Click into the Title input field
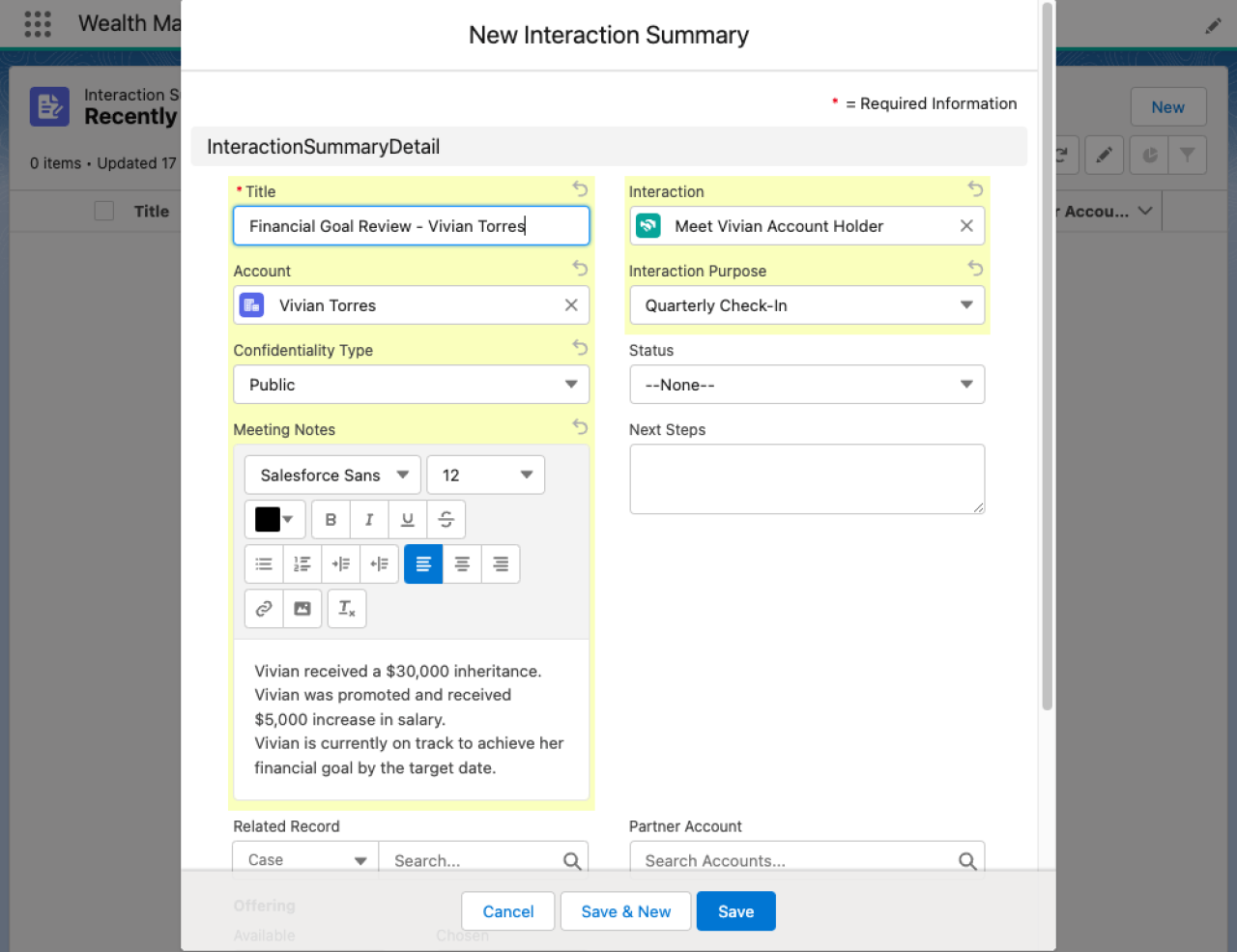 [412, 226]
